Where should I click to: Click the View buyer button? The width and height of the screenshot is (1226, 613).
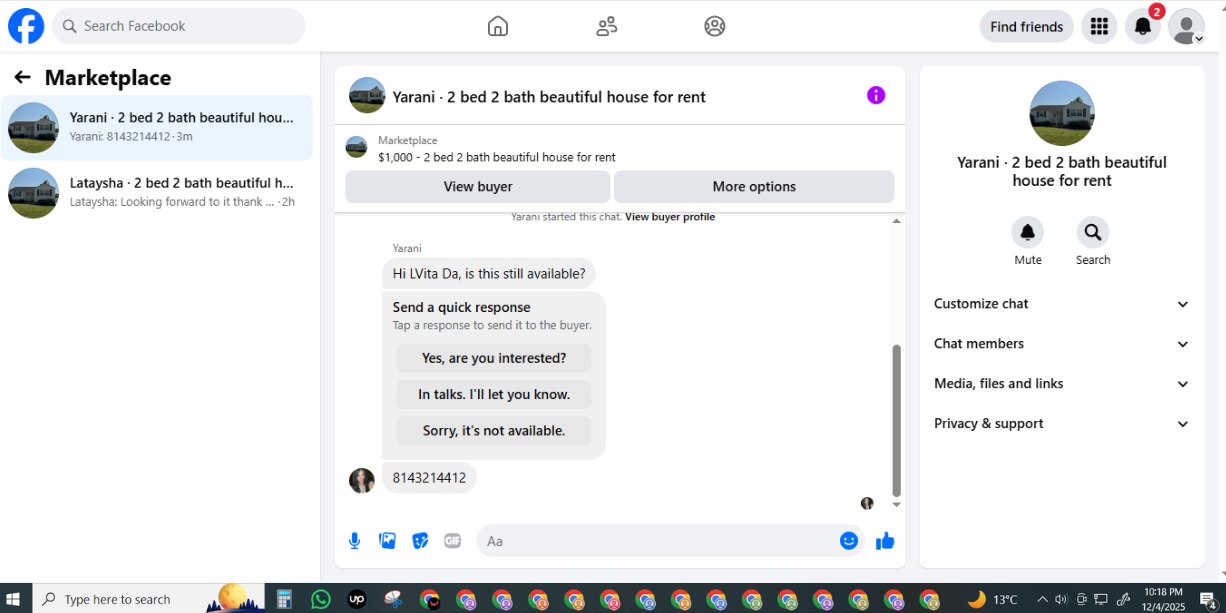click(x=478, y=187)
